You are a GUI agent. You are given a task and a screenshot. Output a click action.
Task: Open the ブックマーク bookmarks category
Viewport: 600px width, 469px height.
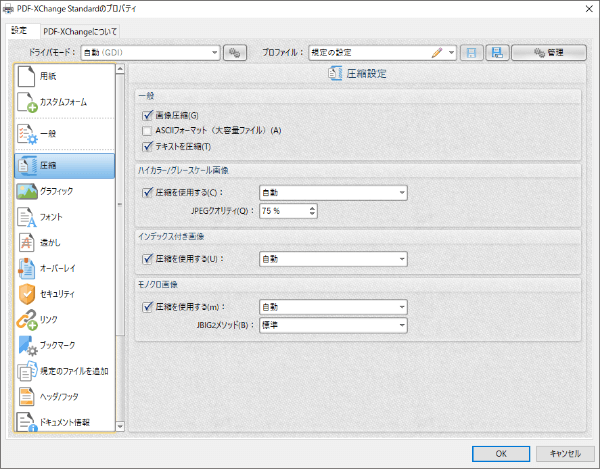[x=64, y=345]
